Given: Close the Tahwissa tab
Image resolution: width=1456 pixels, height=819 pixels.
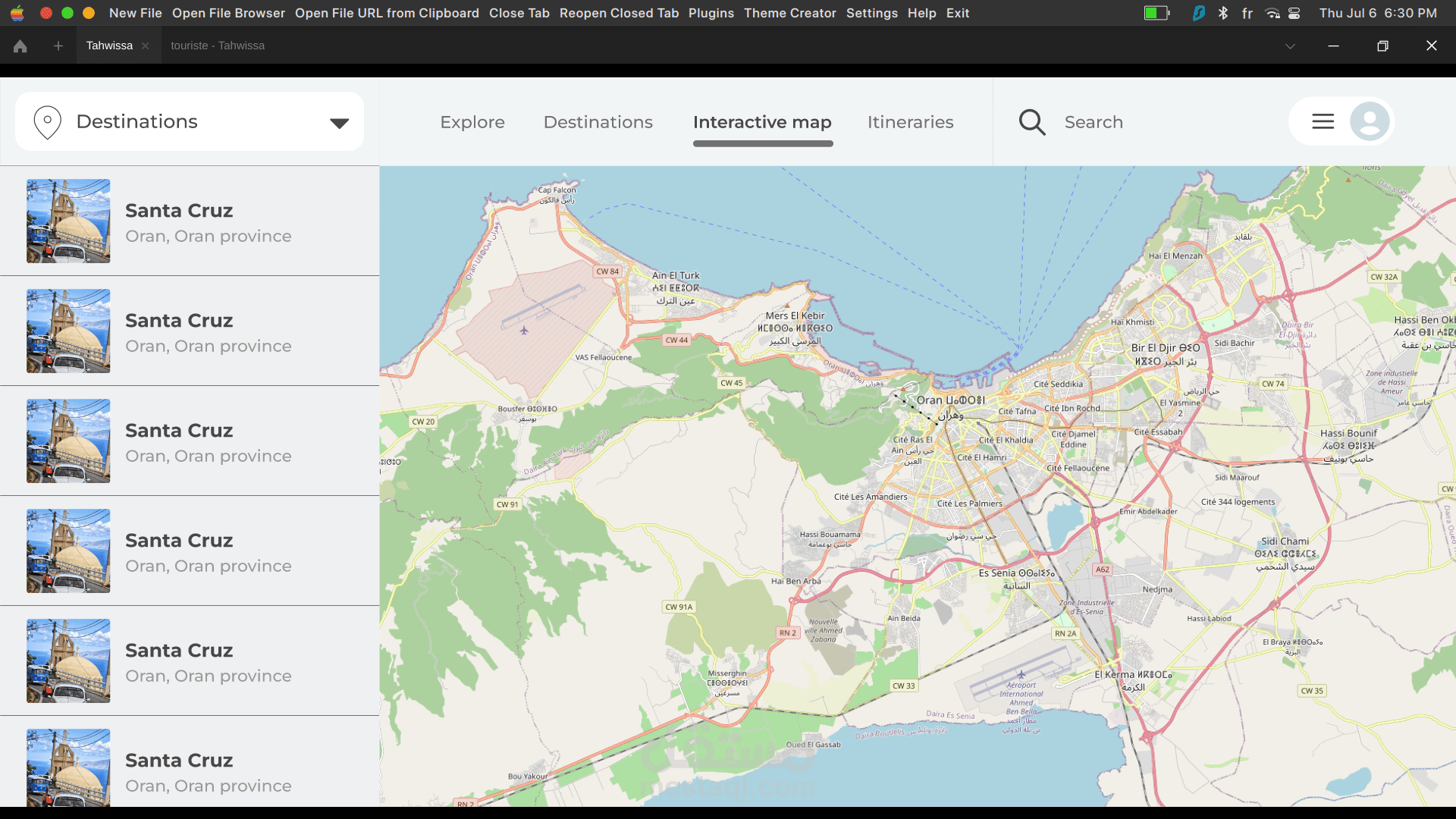Looking at the screenshot, I should click(x=145, y=46).
